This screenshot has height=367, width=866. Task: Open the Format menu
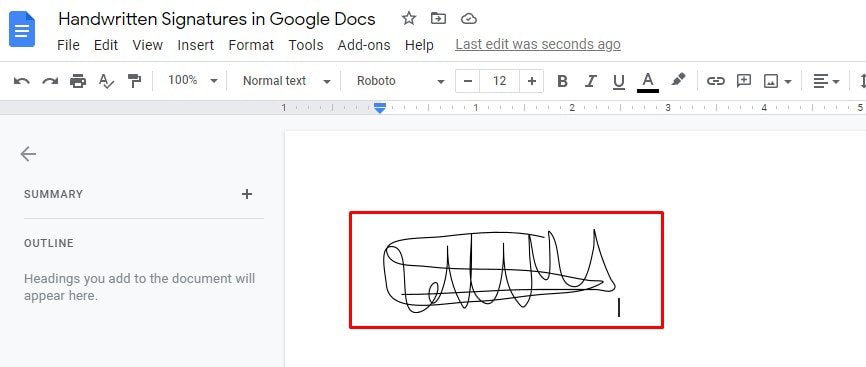(x=251, y=45)
